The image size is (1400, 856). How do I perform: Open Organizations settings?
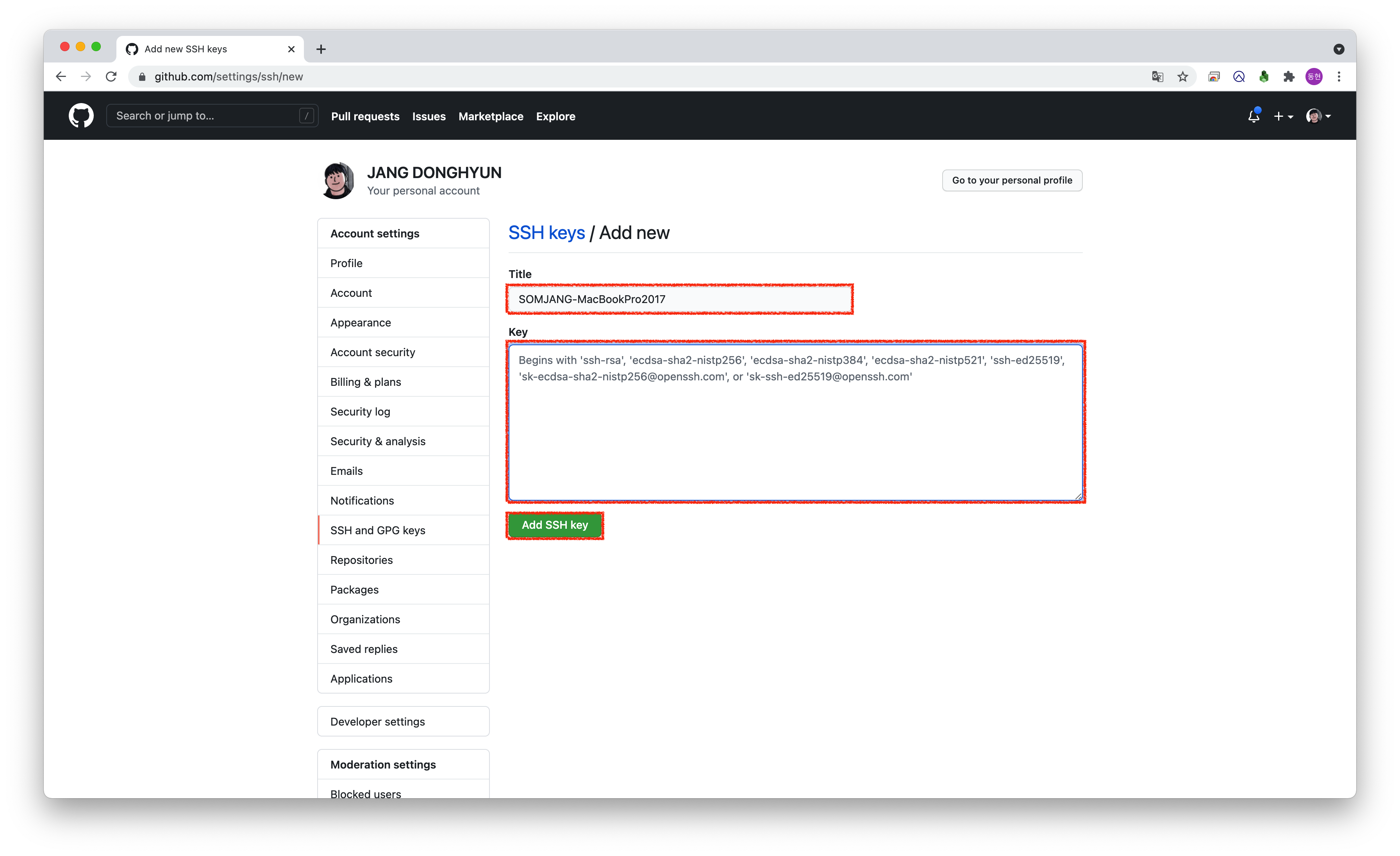pos(404,619)
